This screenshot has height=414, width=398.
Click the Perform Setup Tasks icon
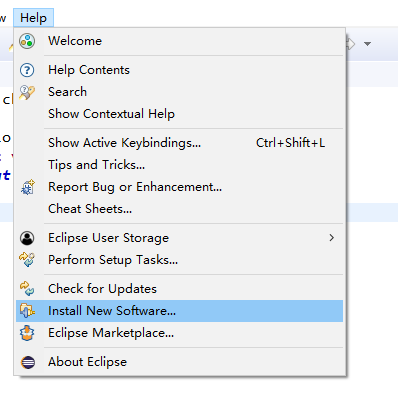(x=27, y=260)
